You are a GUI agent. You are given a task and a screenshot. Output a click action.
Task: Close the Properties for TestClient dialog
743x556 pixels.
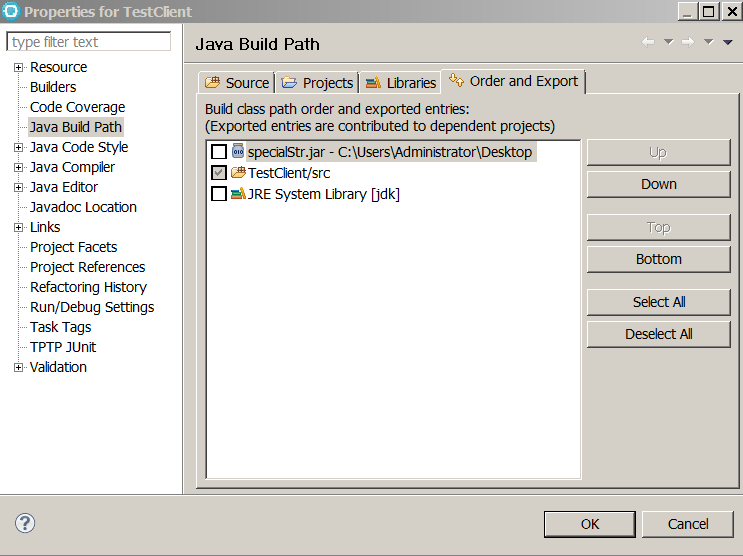click(732, 11)
